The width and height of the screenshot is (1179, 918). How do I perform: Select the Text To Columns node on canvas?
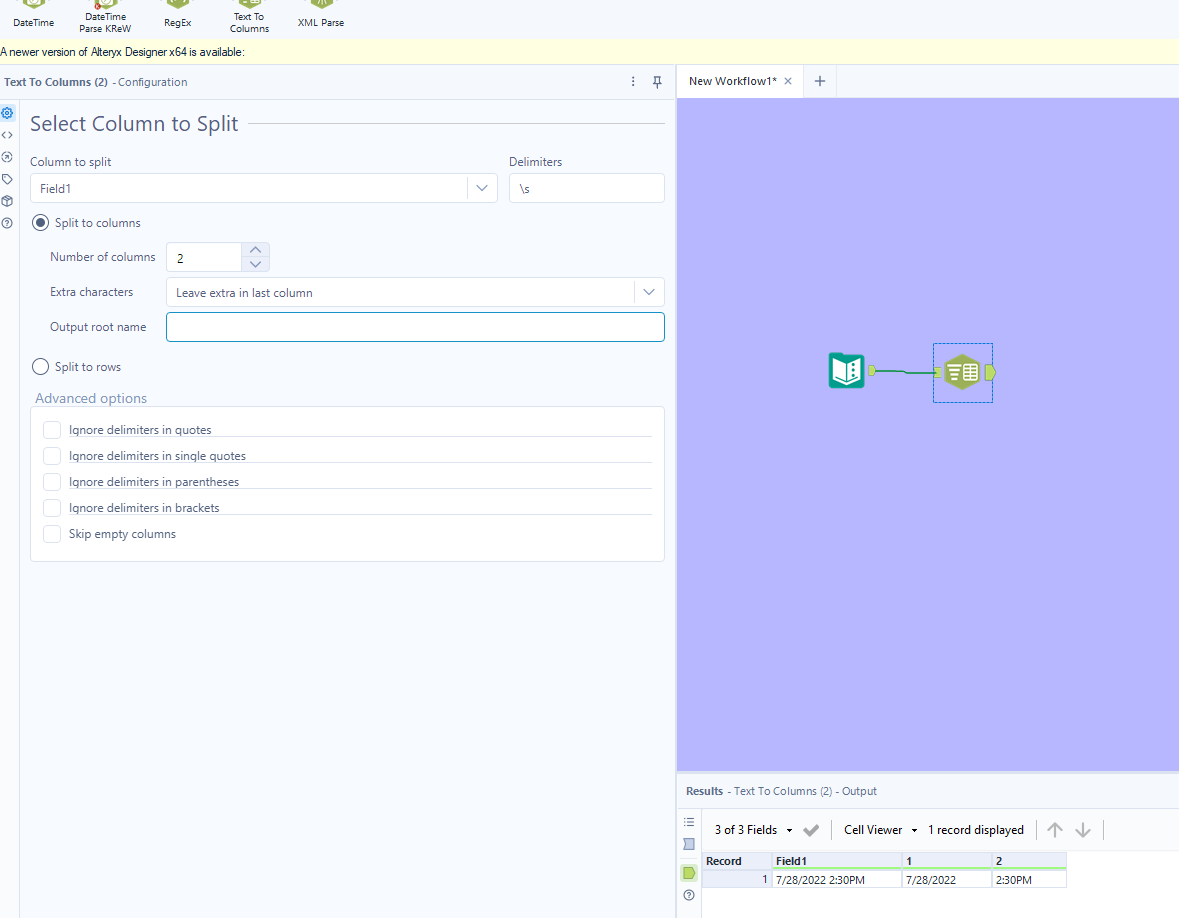click(x=962, y=373)
